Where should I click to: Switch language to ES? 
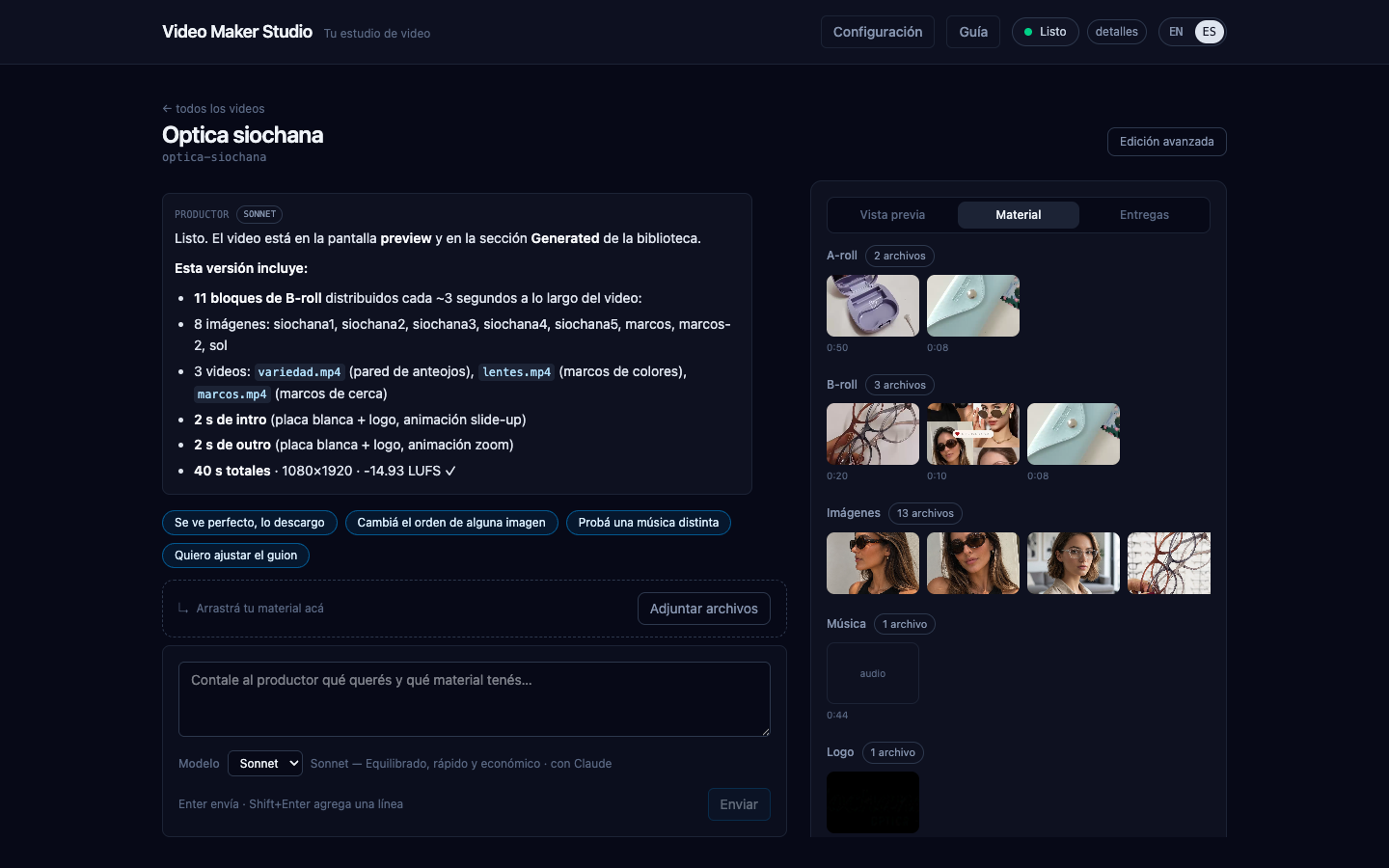click(1209, 32)
